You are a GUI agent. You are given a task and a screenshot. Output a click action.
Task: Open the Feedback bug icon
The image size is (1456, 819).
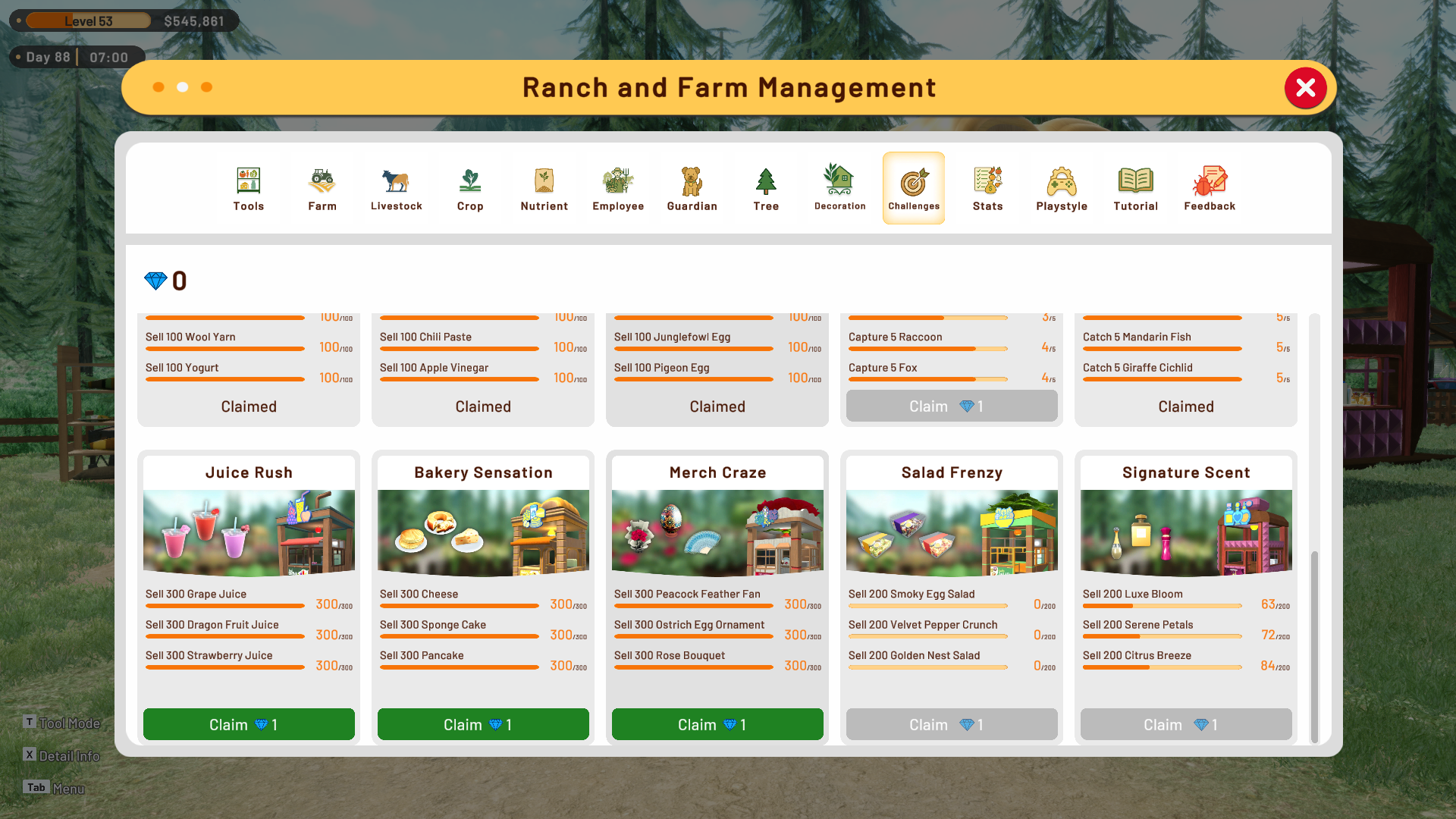tap(1210, 180)
